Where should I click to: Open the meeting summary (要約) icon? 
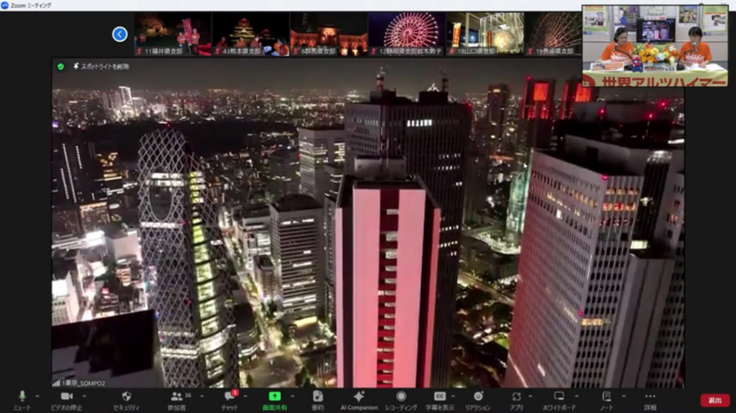point(317,397)
